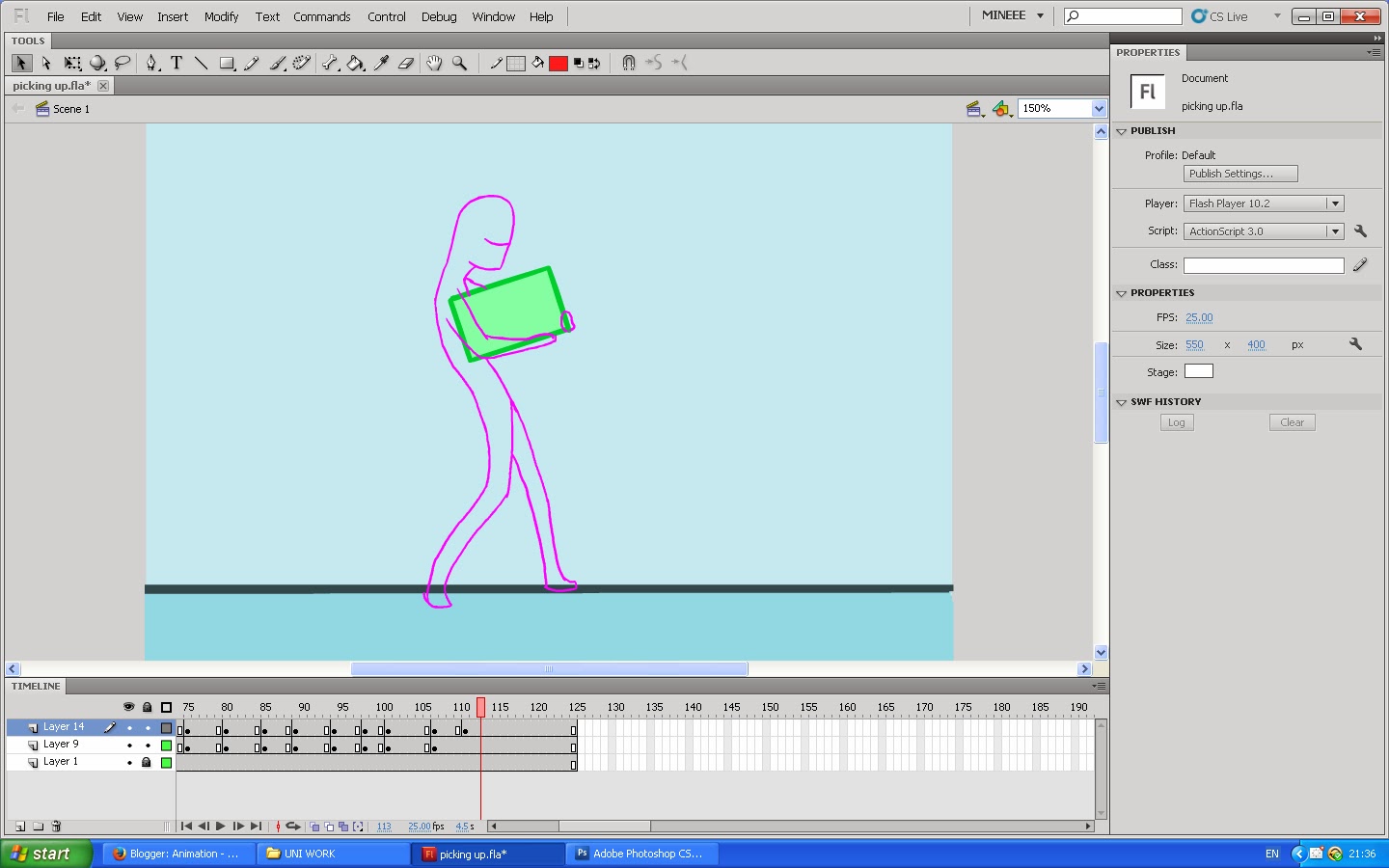Open the Edit Scene dropdown
Screen dimensions: 1389x868
(974, 109)
